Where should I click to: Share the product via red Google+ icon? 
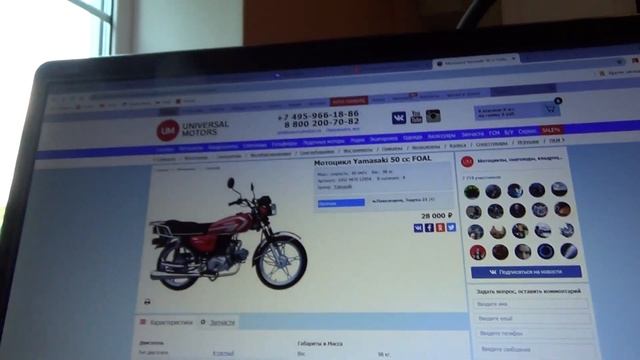[x=440, y=227]
